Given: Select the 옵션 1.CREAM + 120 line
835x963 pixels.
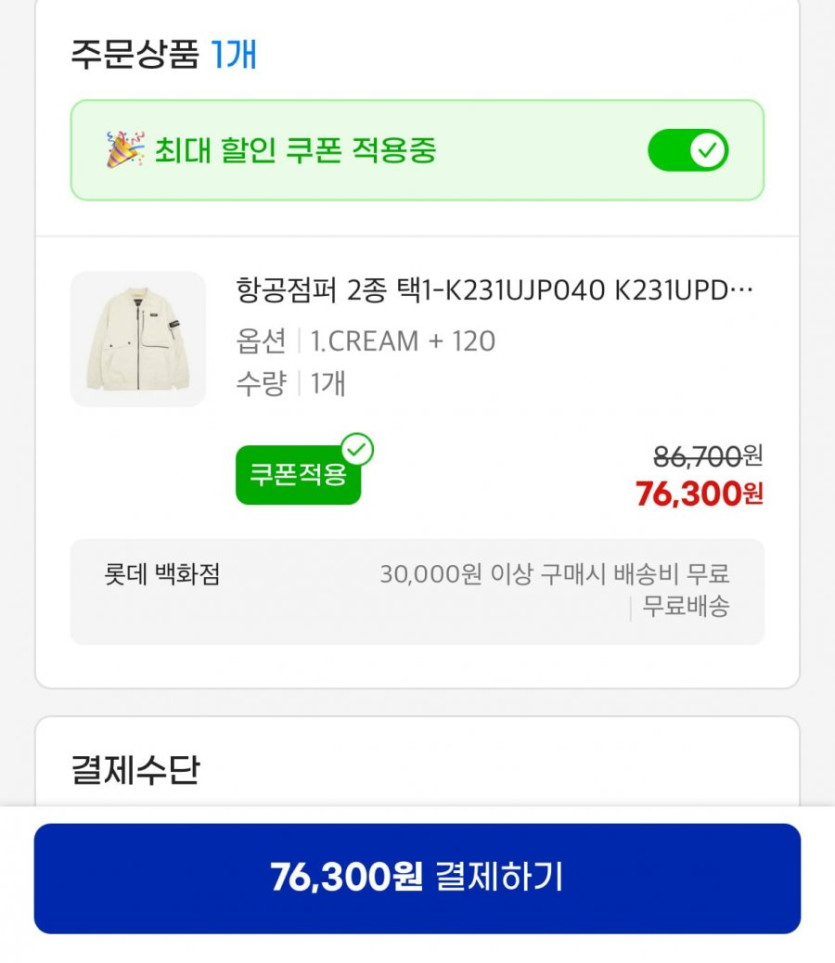Looking at the screenshot, I should (x=365, y=341).
